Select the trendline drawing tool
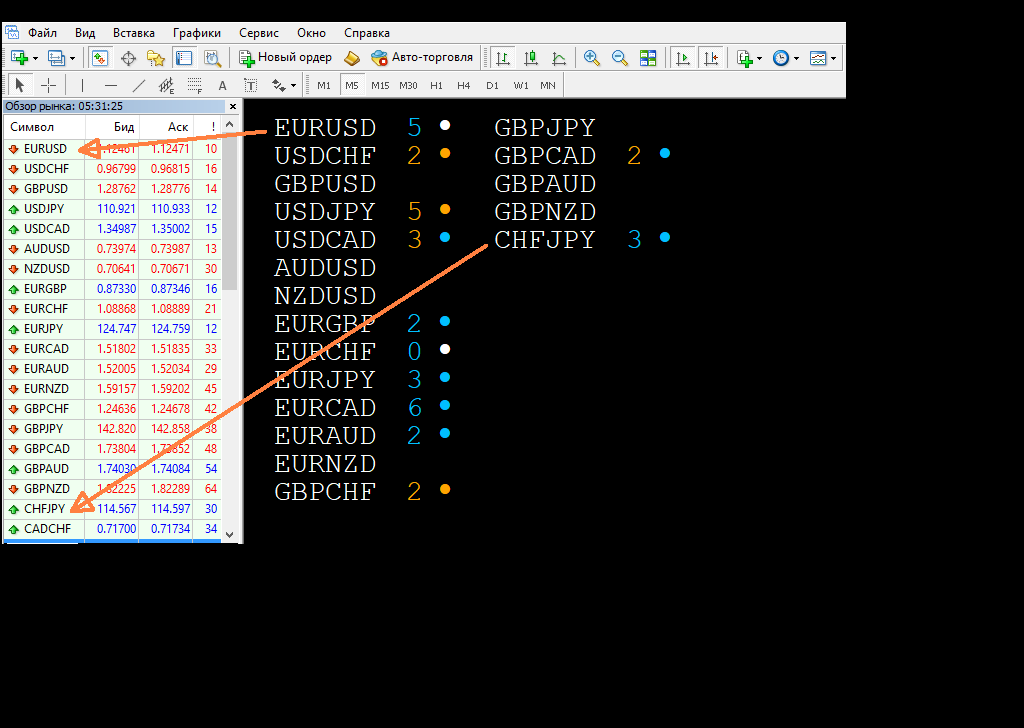Screen dimensions: 1024x728 (139, 86)
